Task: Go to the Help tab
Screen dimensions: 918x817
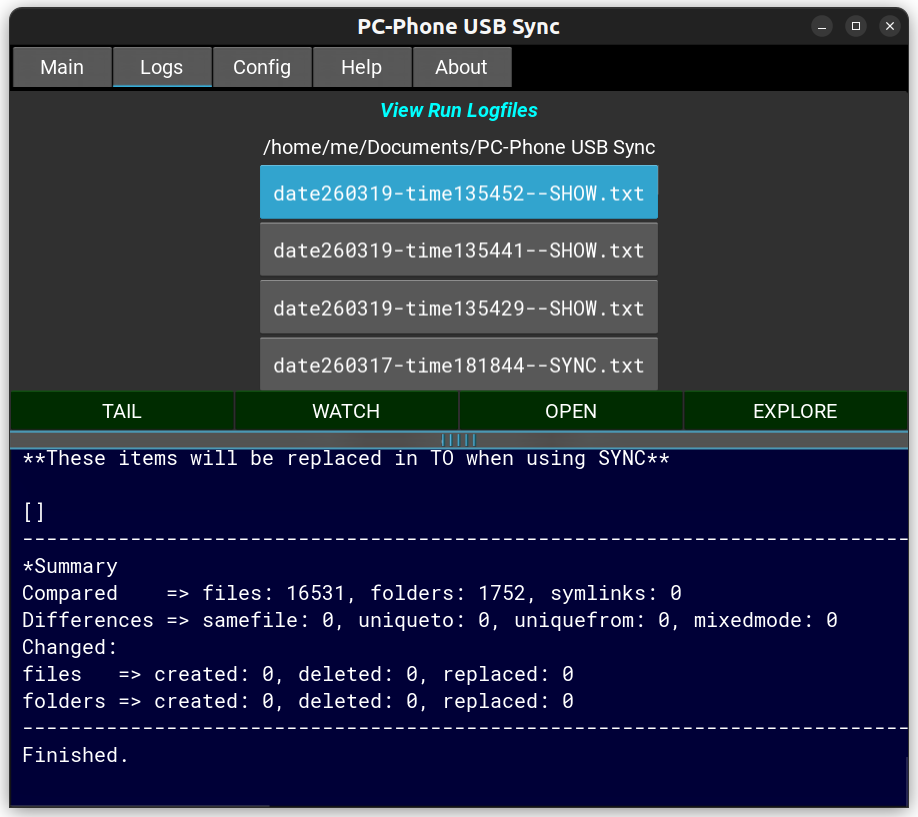Action: point(361,67)
